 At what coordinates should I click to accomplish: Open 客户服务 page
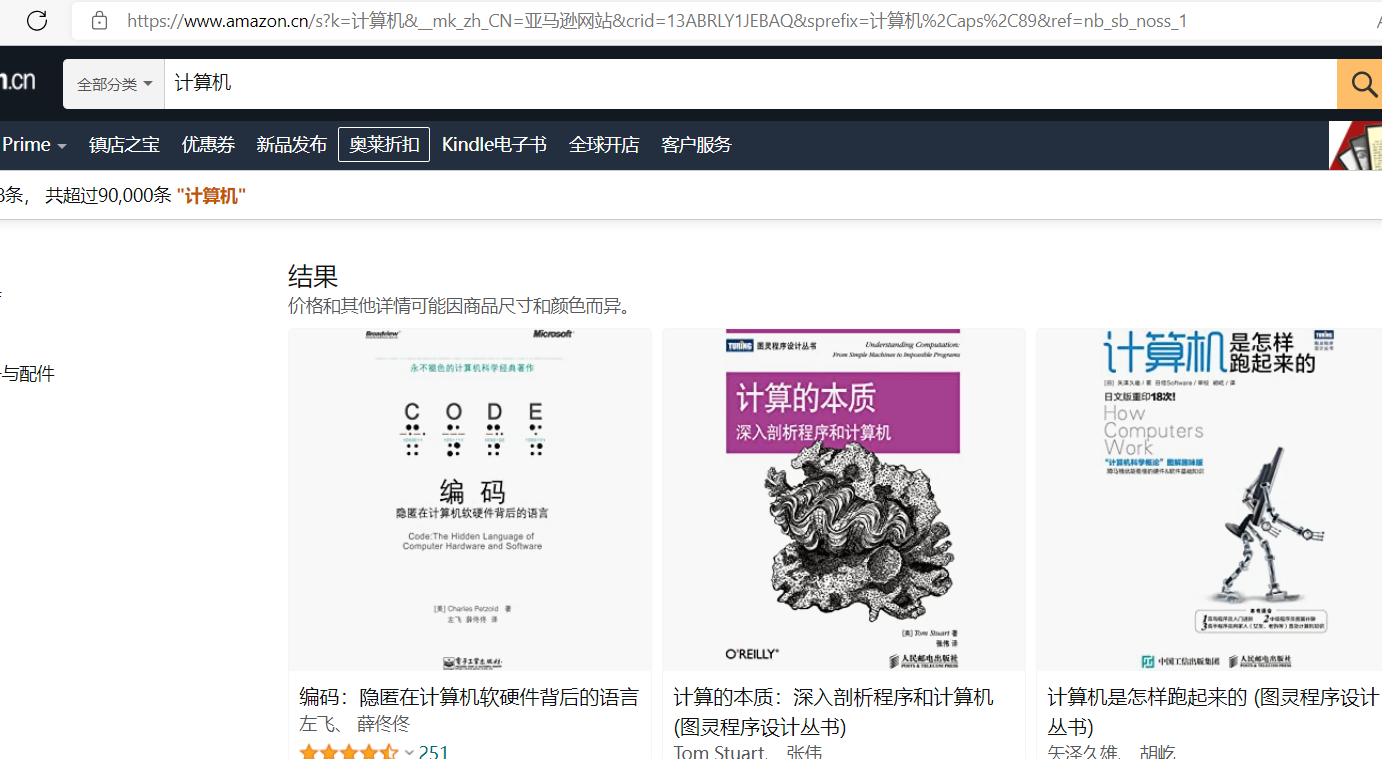point(696,144)
